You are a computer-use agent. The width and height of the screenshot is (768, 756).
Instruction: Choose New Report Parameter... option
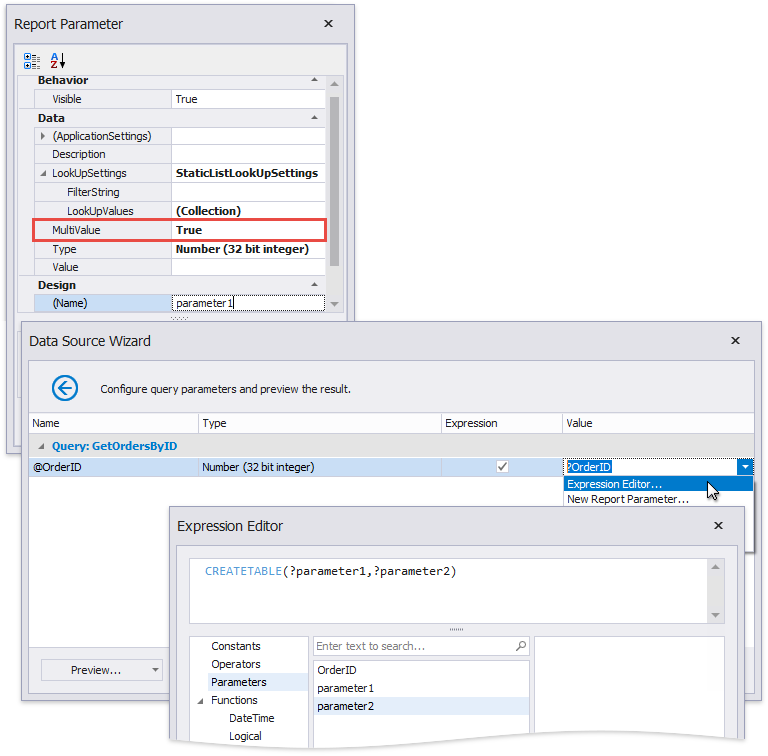pos(628,499)
